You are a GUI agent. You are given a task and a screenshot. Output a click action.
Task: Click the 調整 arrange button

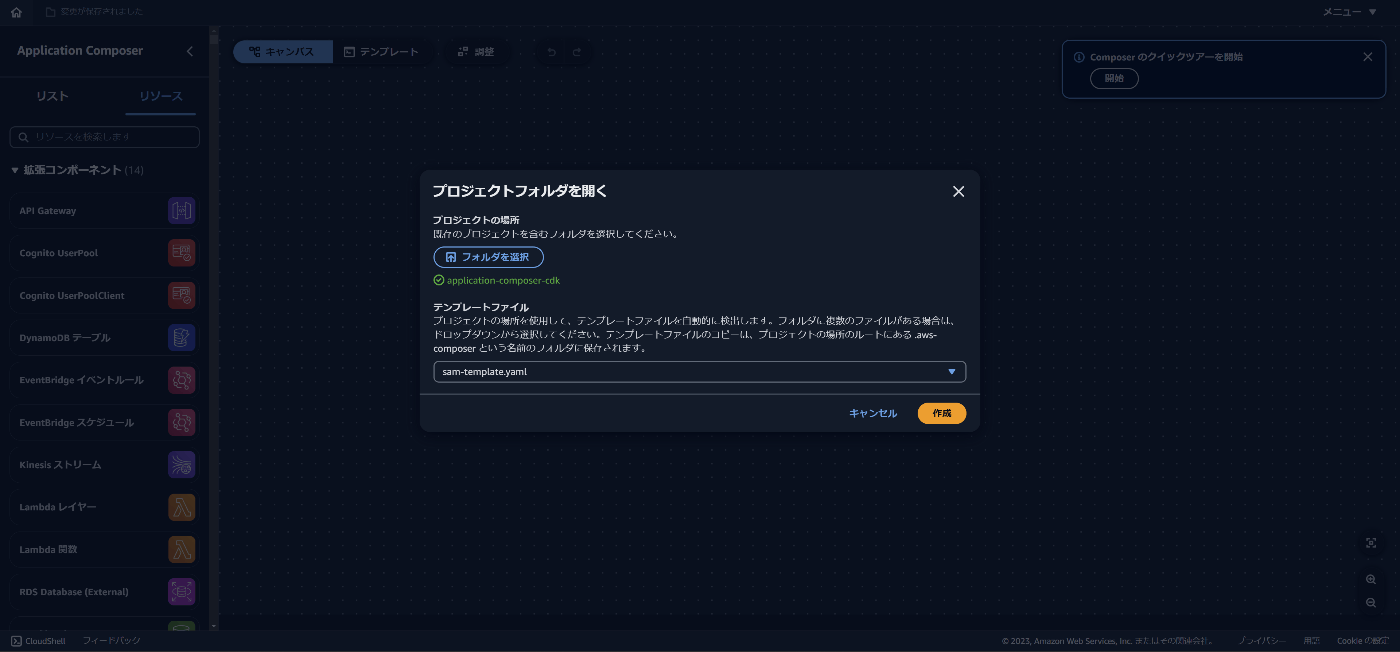pos(476,52)
